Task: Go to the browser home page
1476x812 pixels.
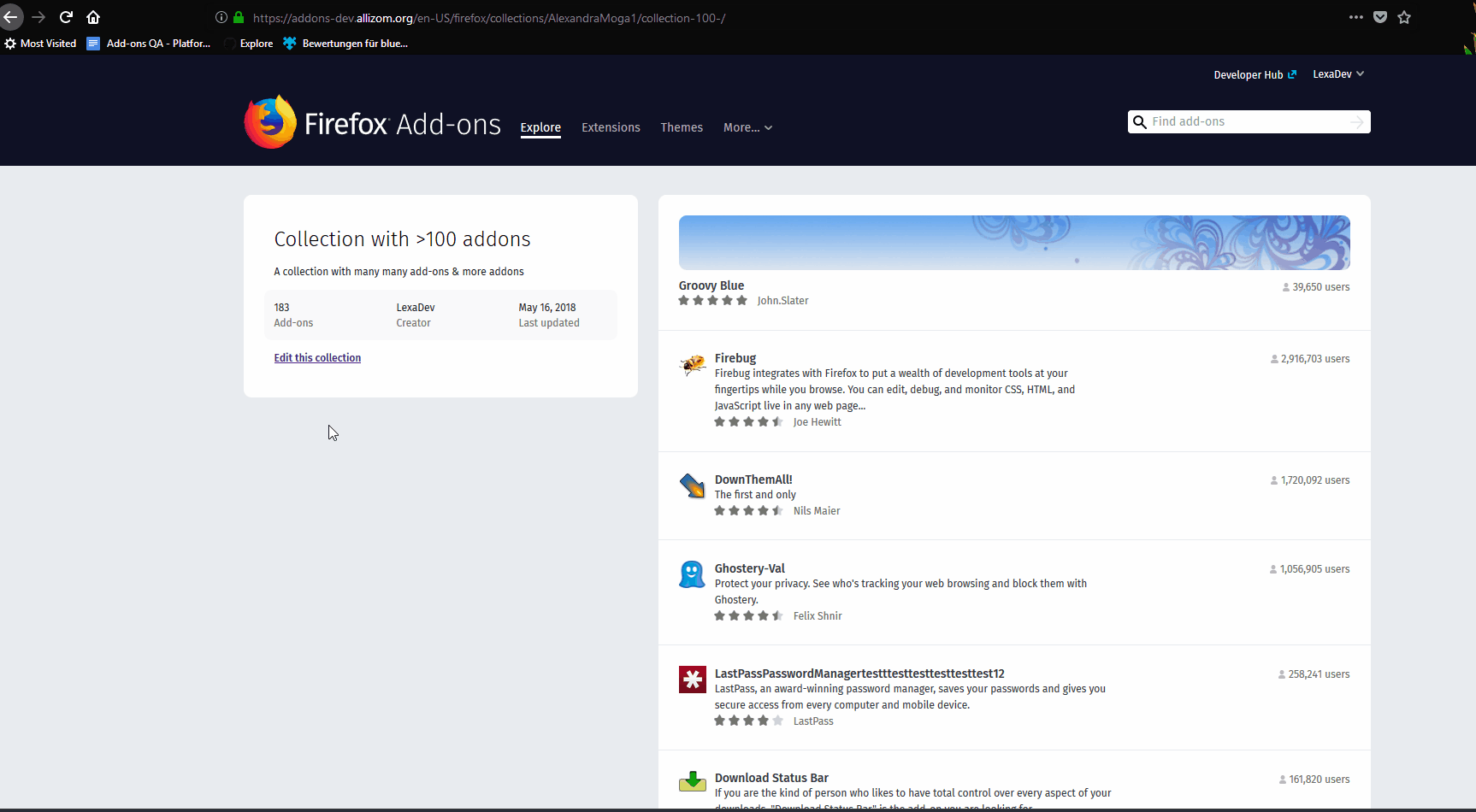Action: (x=93, y=17)
